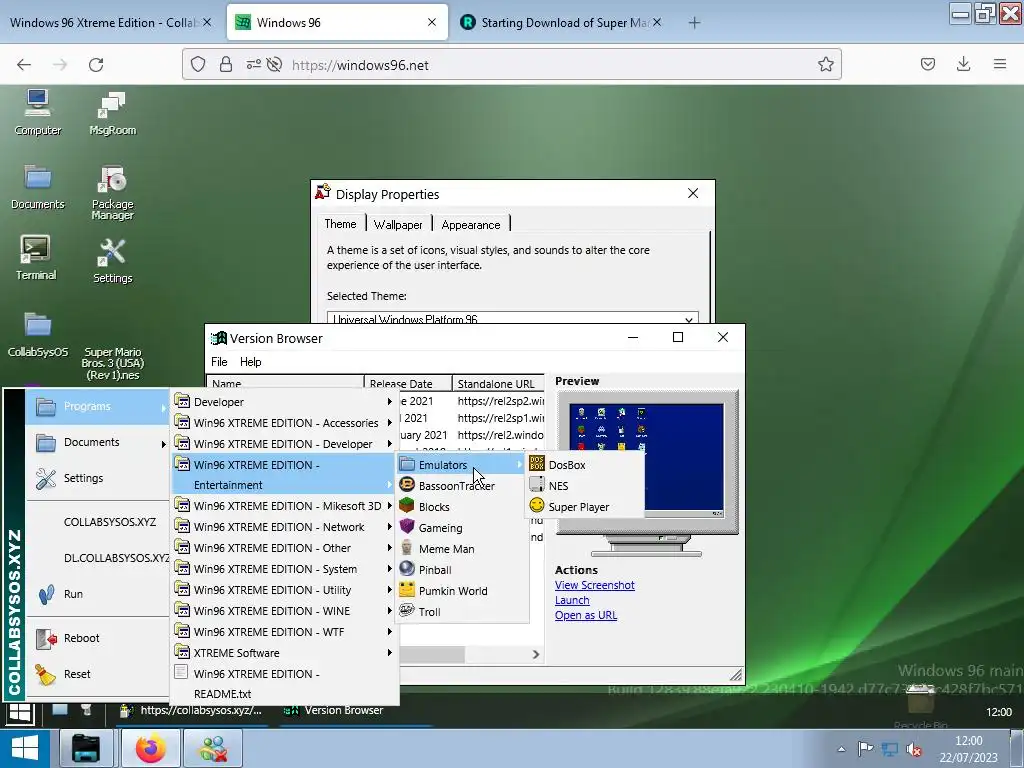
Task: Open Win96 XTREME EDITION - README.txt
Action: coord(284,684)
